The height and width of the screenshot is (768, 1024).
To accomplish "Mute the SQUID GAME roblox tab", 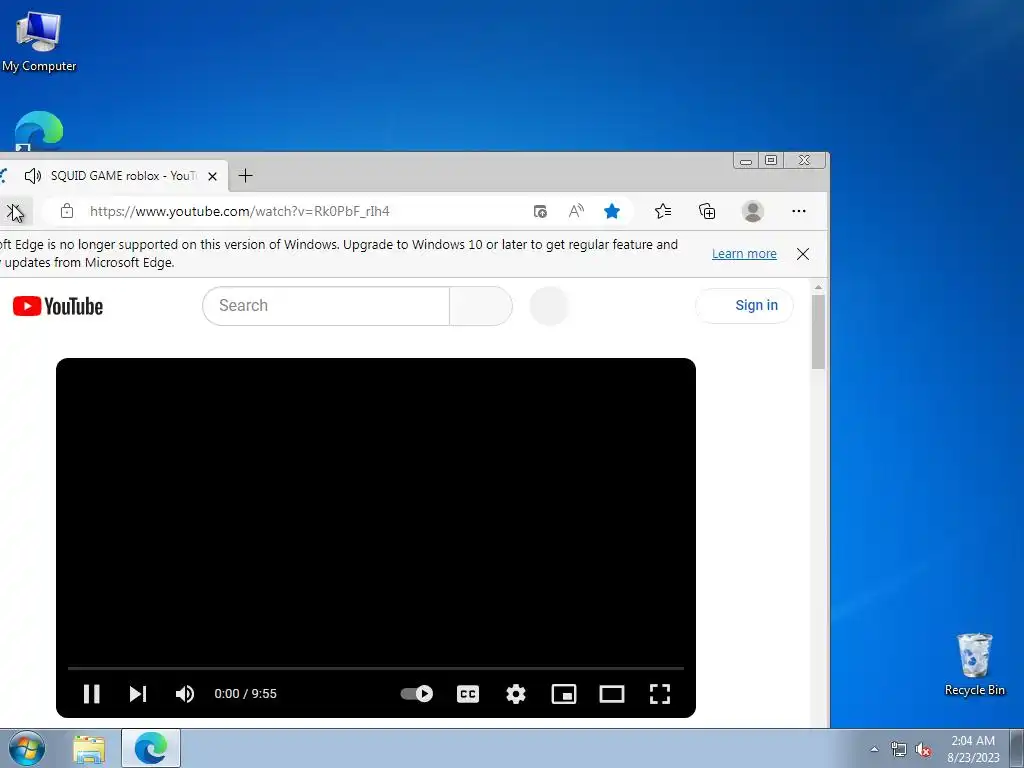I will 33,176.
